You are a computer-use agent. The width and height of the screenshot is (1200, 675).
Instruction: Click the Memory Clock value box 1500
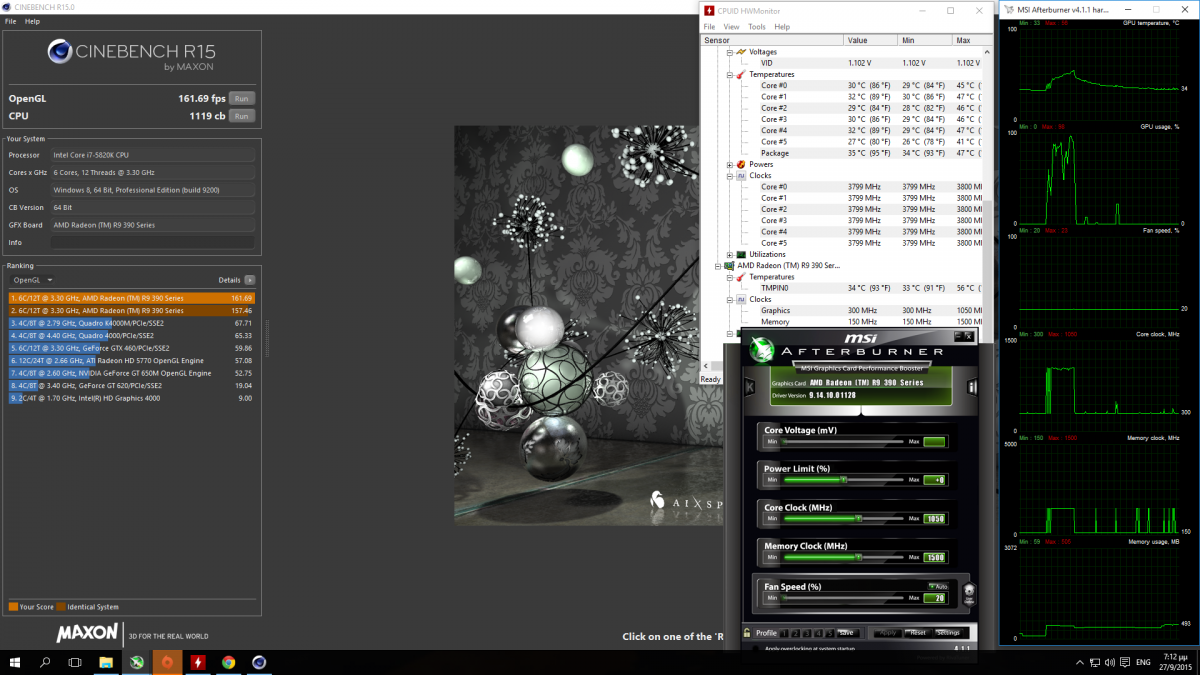pos(934,557)
